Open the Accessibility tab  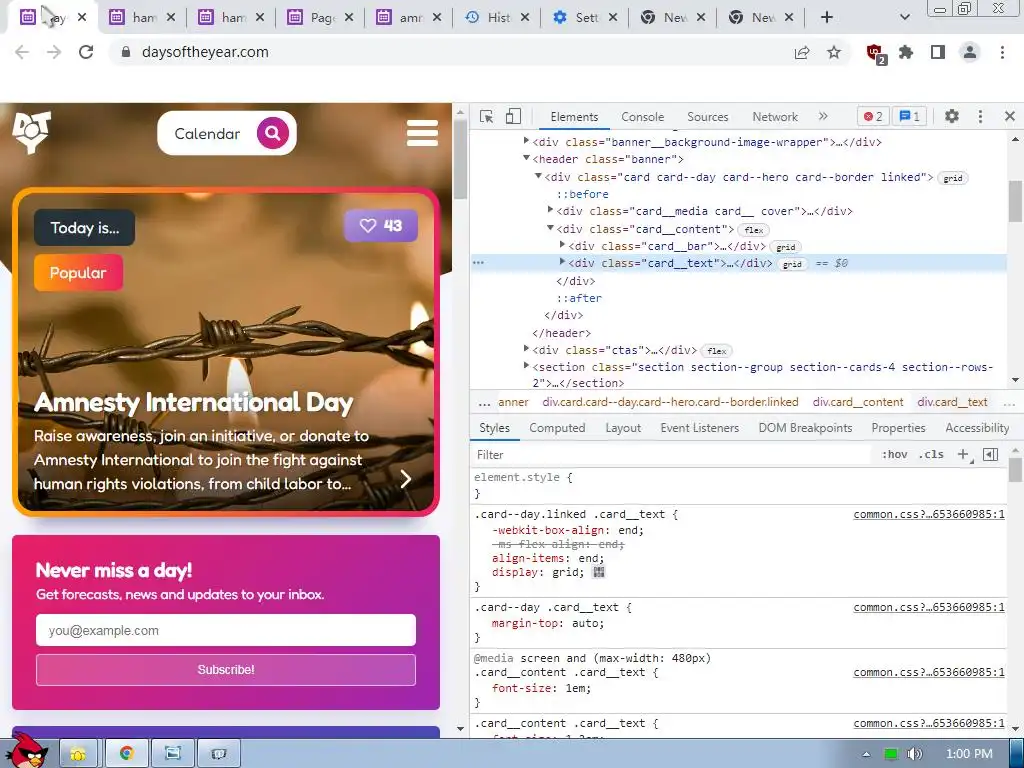coord(977,428)
